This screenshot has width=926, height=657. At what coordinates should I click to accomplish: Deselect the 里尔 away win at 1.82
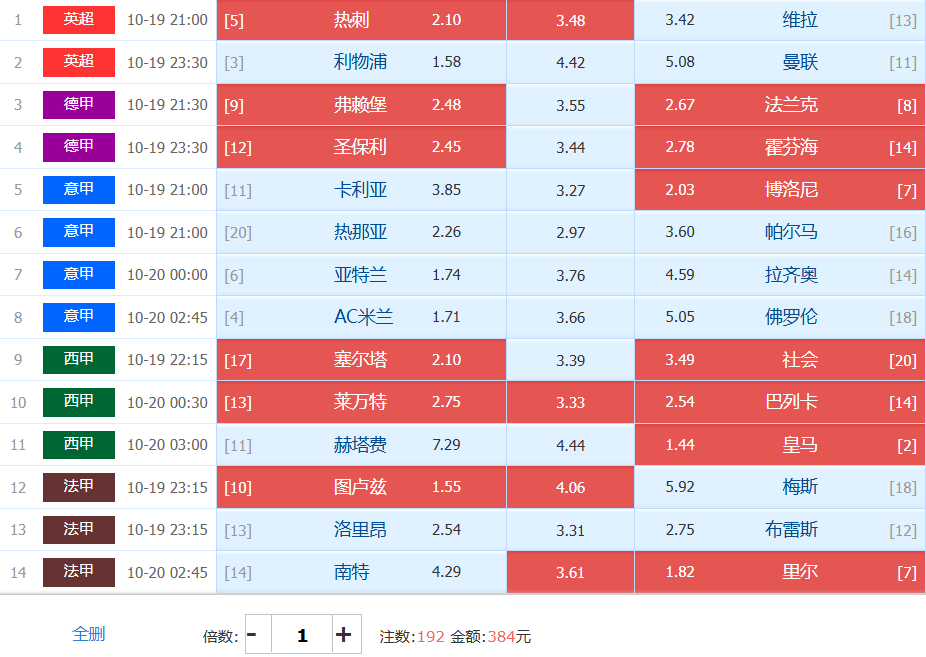tap(780, 572)
